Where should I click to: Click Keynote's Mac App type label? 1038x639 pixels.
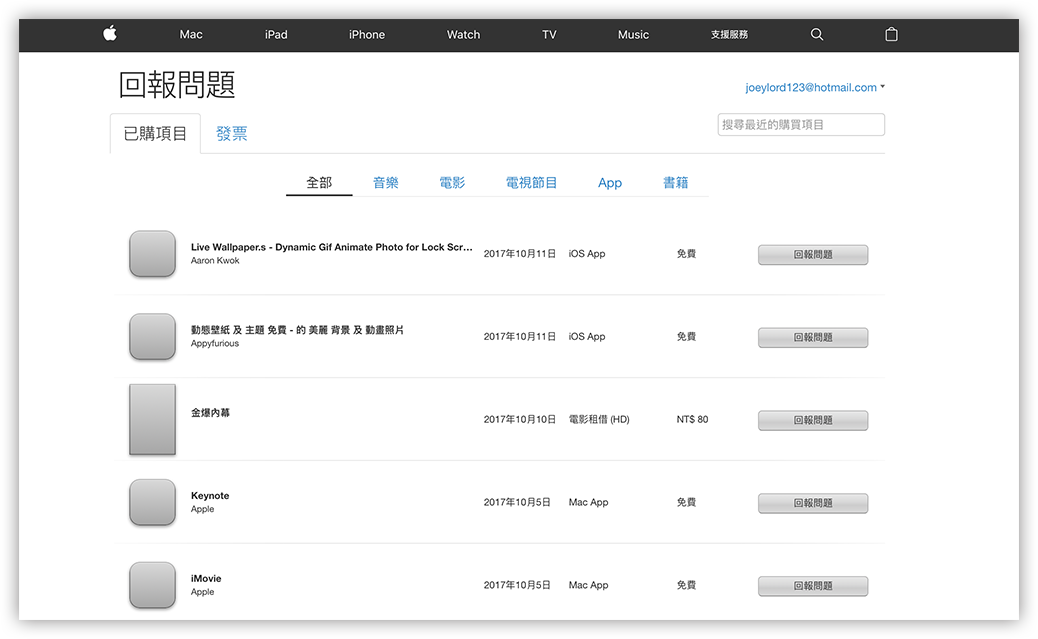(x=589, y=502)
